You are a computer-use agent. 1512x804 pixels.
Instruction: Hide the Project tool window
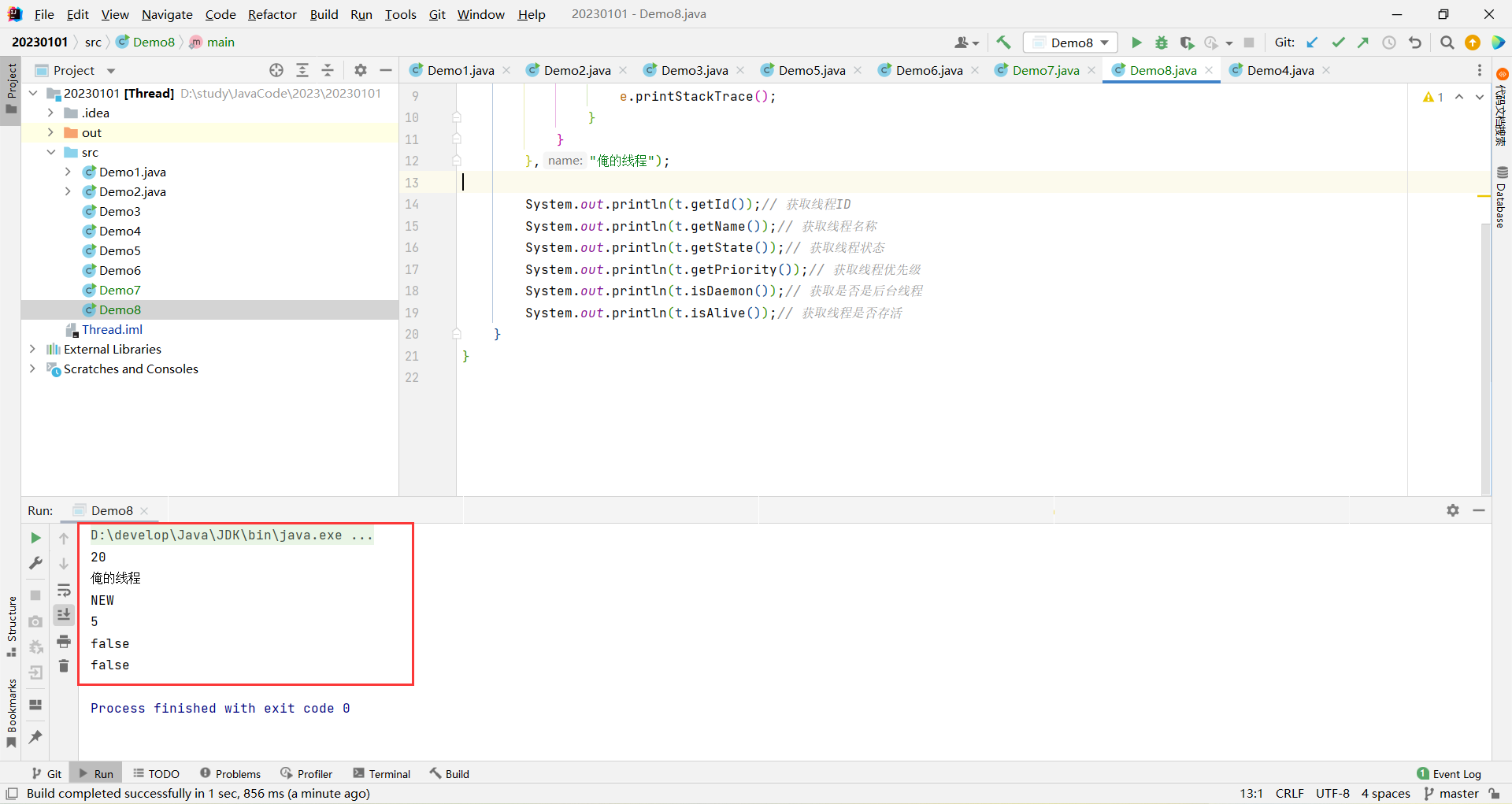coord(386,70)
